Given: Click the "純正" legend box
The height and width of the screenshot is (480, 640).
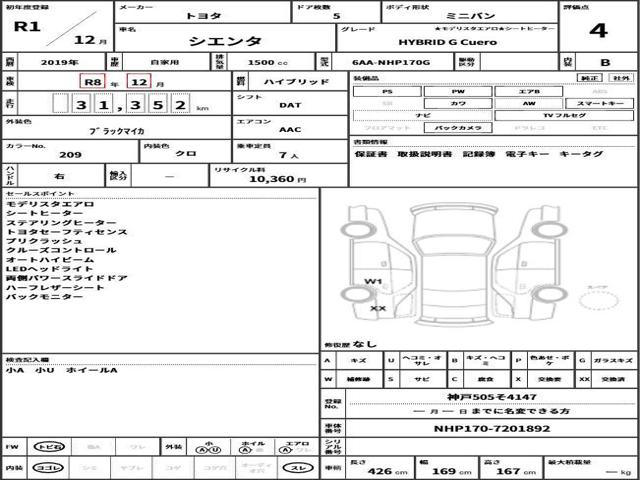Looking at the screenshot, I should (590, 78).
